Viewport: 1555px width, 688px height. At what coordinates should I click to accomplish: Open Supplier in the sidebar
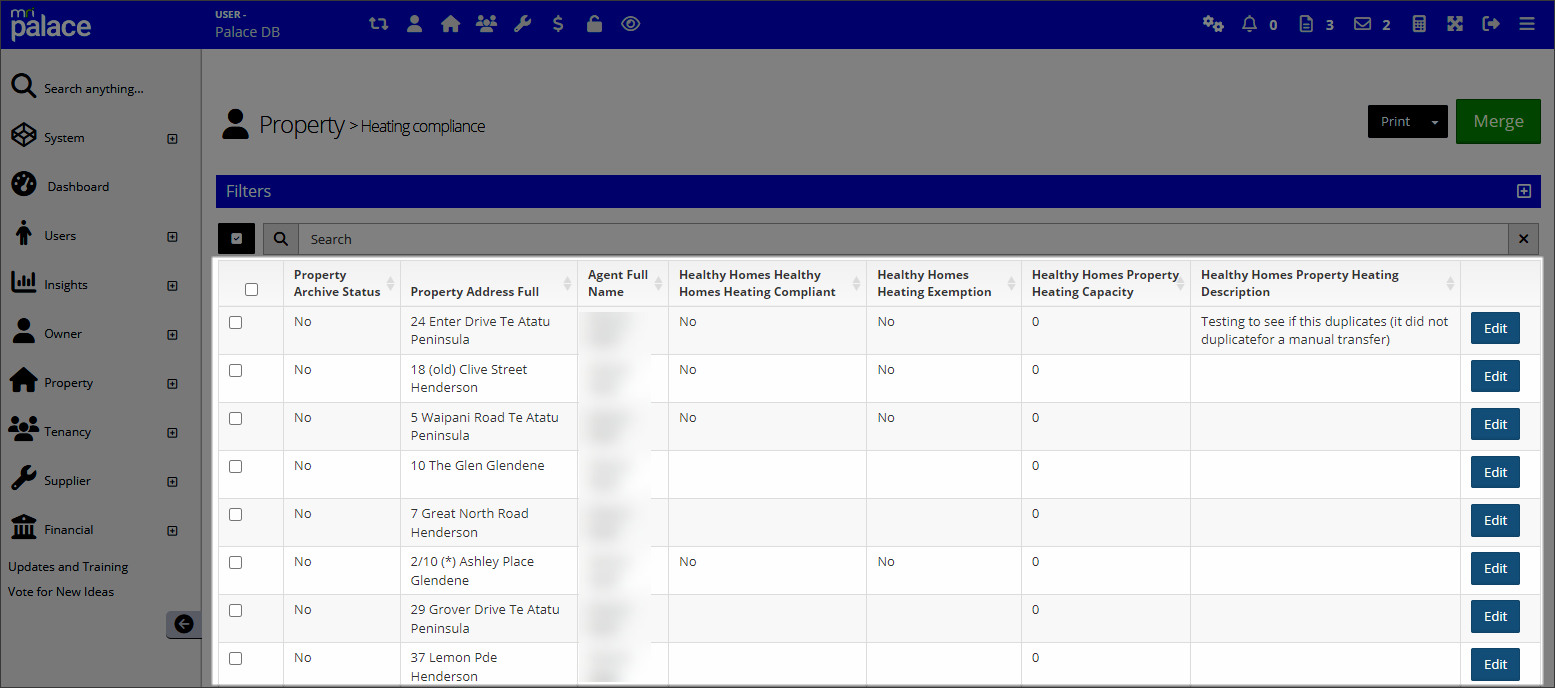[x=67, y=481]
